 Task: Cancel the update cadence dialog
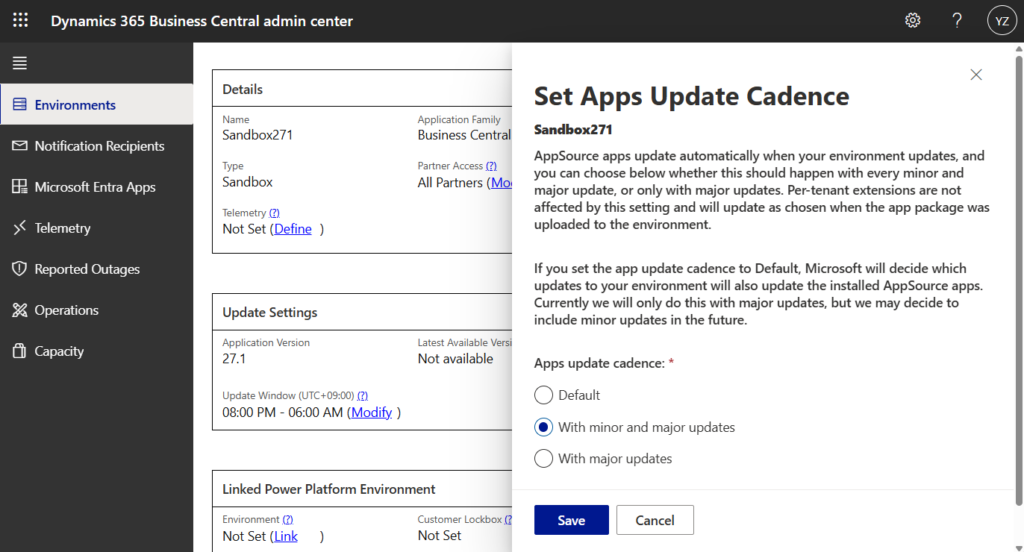[x=654, y=520]
